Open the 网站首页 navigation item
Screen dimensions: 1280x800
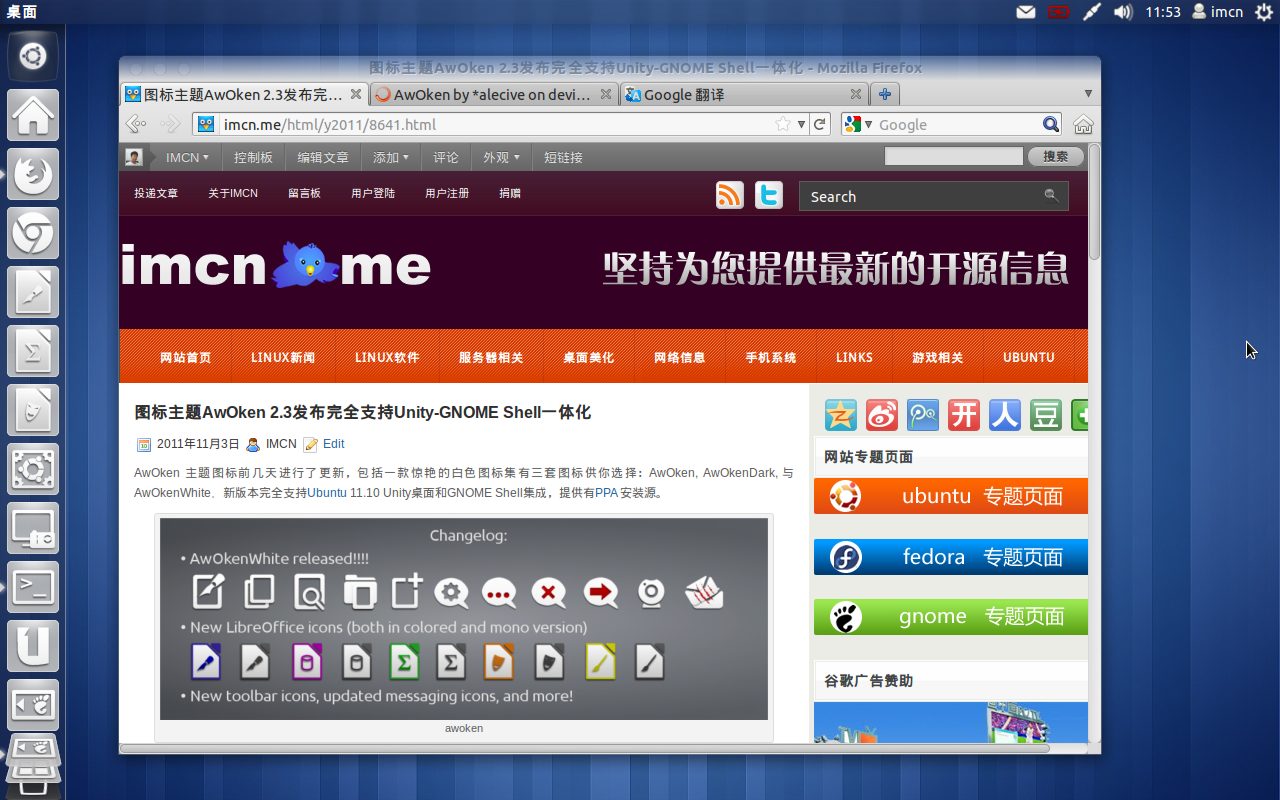click(185, 357)
